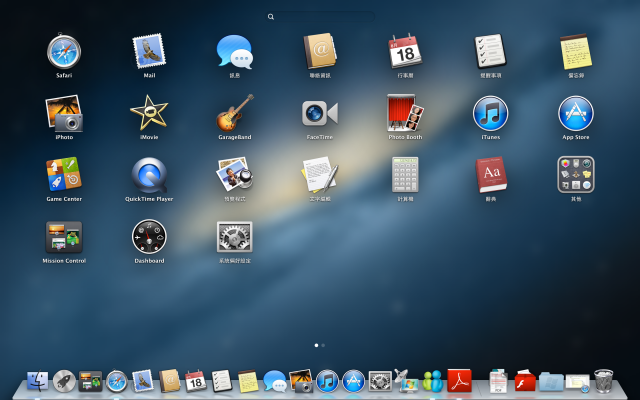Open System Preferences gear in Launchpad grid
The height and width of the screenshot is (400, 640).
[x=234, y=237]
